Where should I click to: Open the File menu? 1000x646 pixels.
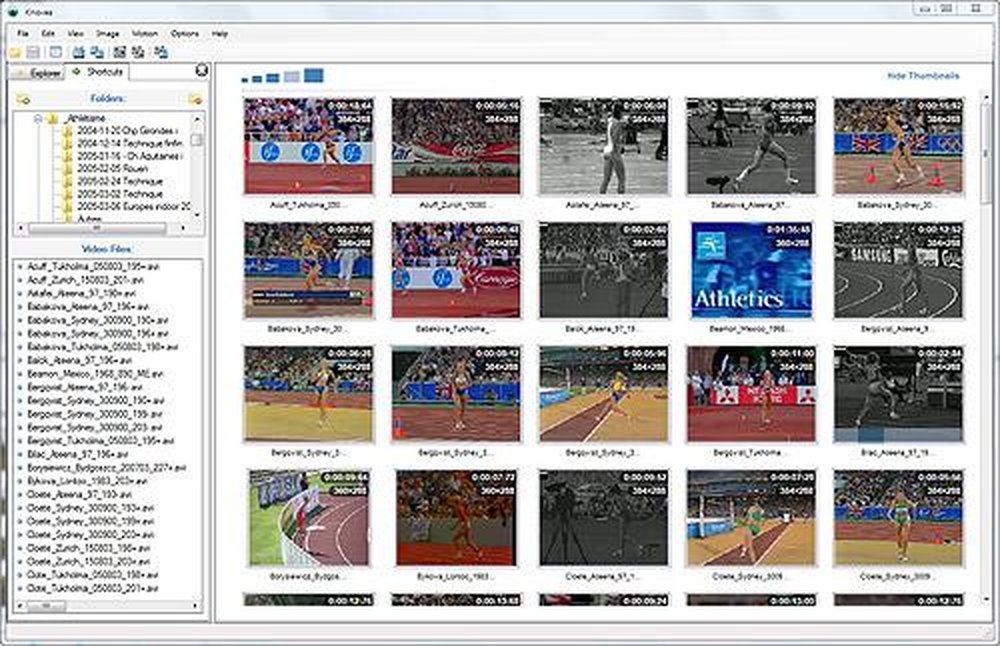23,33
